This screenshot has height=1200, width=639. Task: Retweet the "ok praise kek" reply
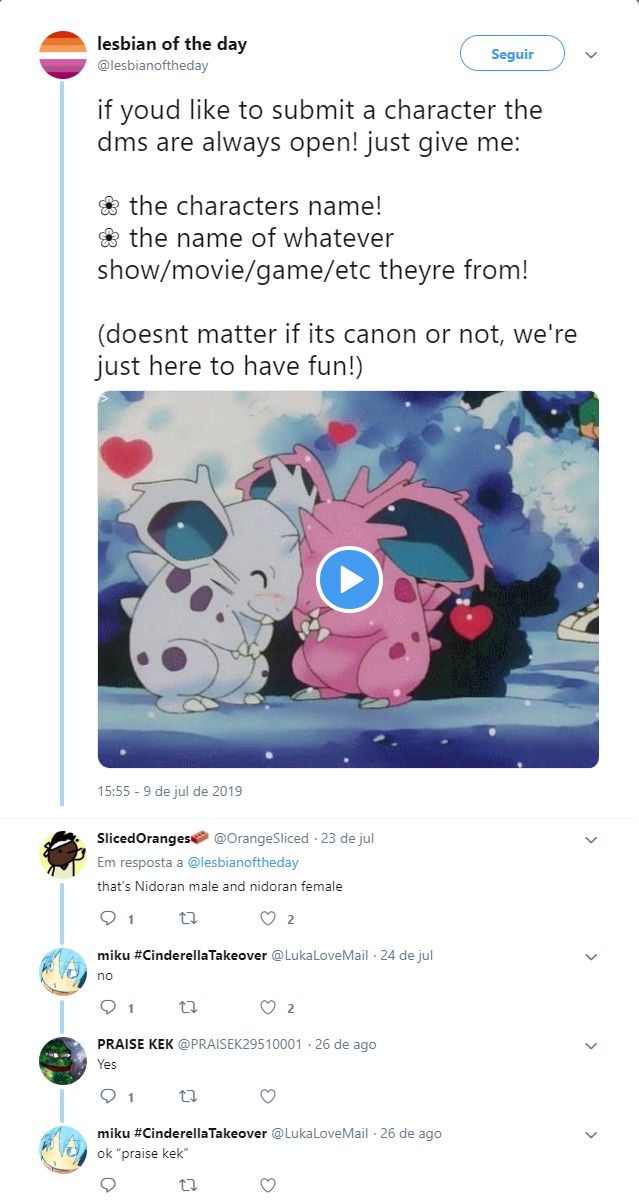187,1185
